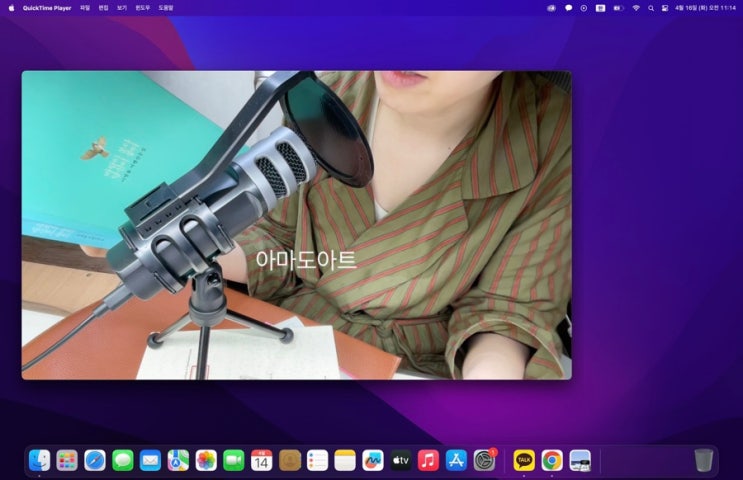Open the speech-bubble status icon in menu bar
Viewport: 743px width, 480px height.
pyautogui.click(x=569, y=8)
